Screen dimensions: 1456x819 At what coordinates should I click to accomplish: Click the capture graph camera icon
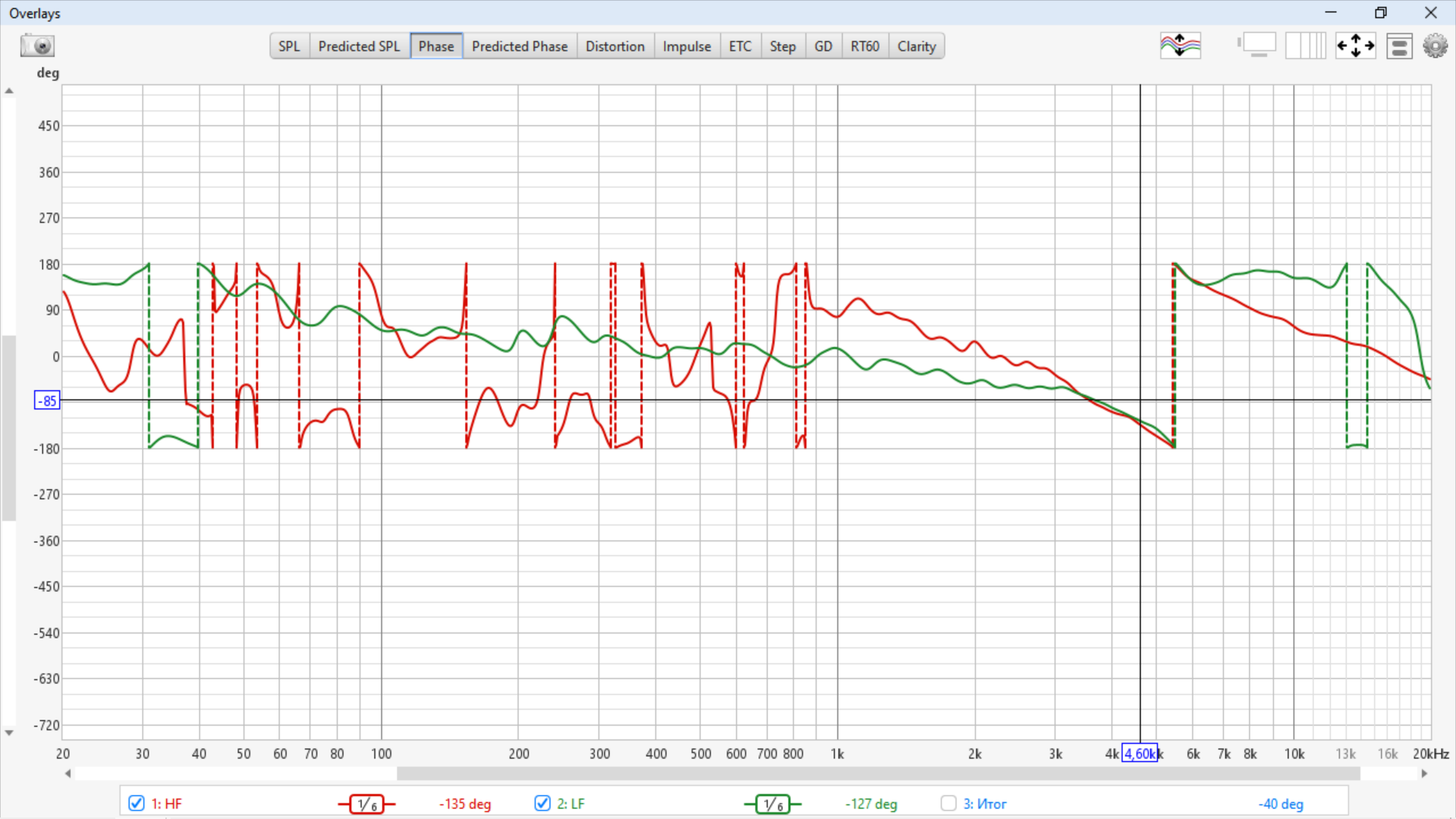pyautogui.click(x=37, y=46)
